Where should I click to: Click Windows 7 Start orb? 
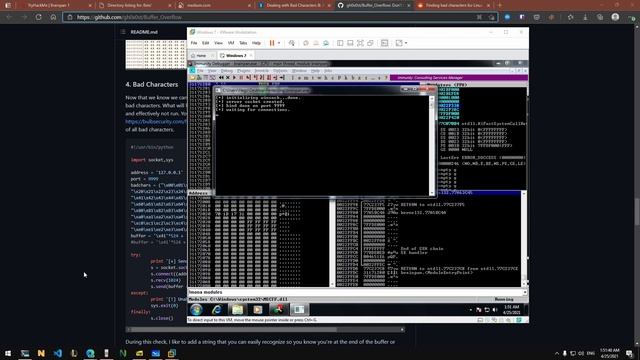tap(196, 310)
